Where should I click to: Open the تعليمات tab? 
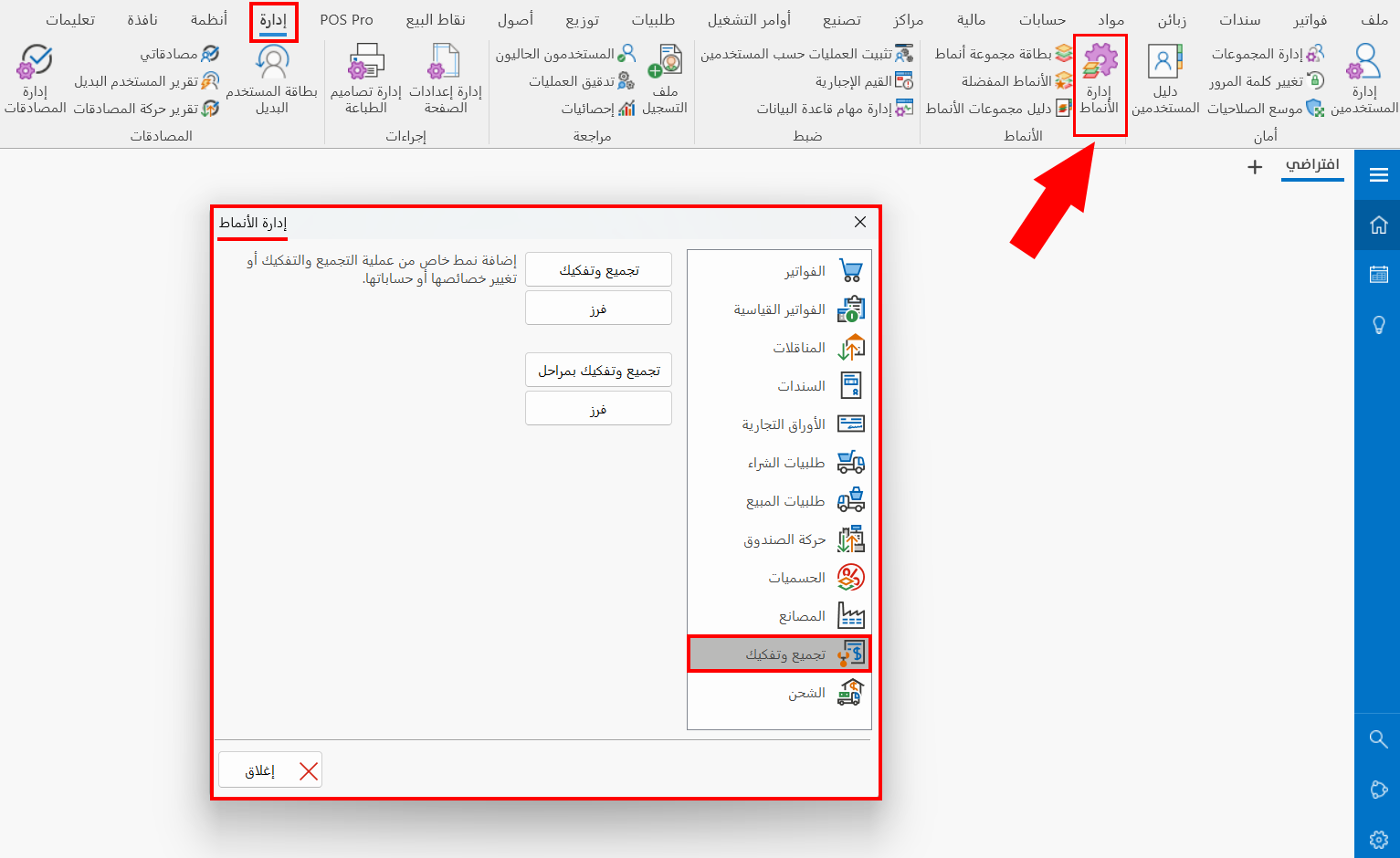(x=70, y=20)
